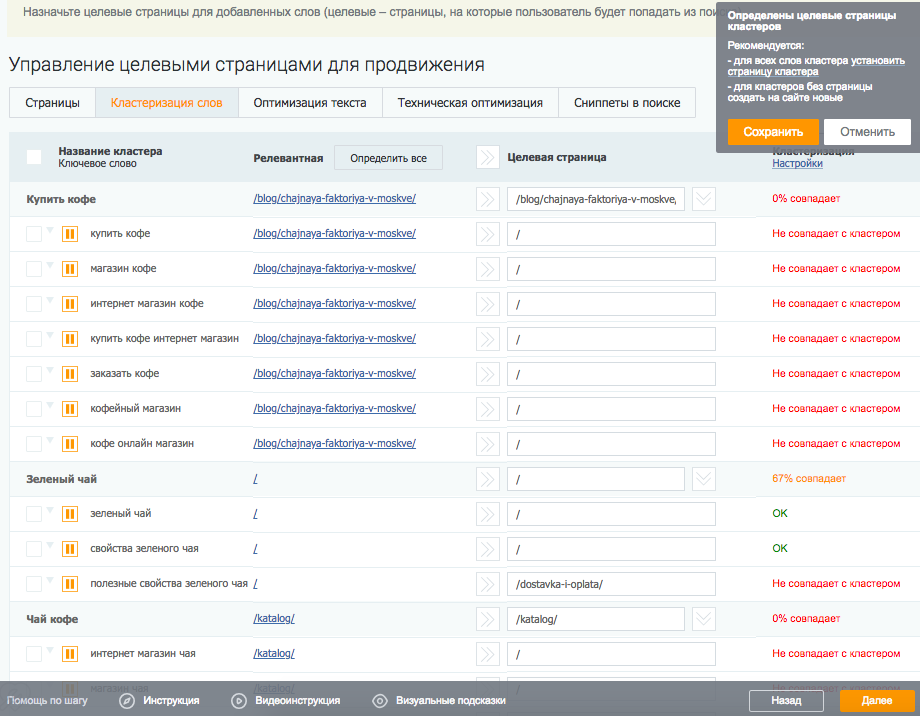Click pause icon next to 'купить кофе'
The image size is (920, 716).
[x=70, y=234]
